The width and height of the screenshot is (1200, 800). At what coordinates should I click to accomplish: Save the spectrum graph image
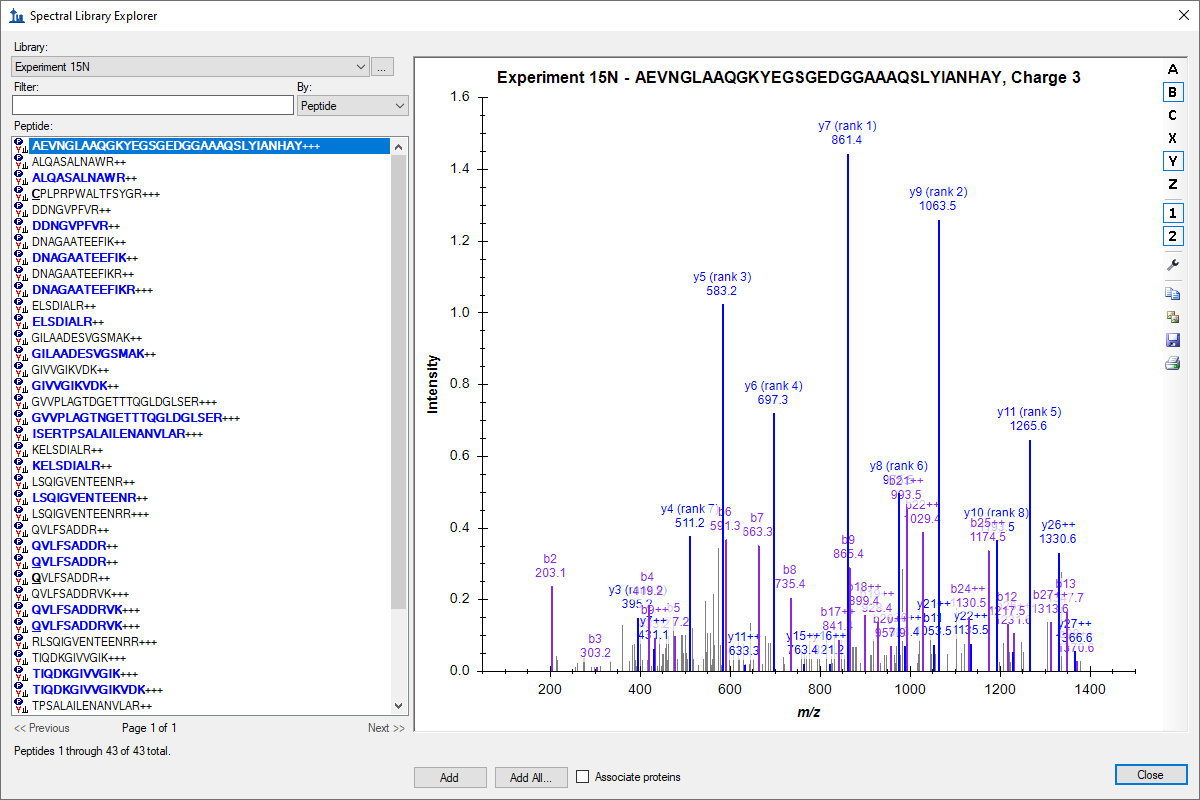[1172, 340]
